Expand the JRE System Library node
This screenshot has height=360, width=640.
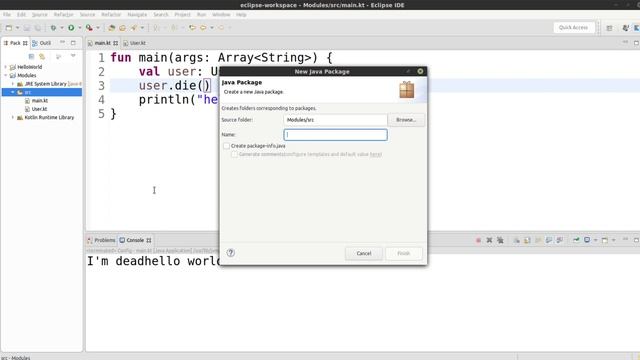point(13,84)
